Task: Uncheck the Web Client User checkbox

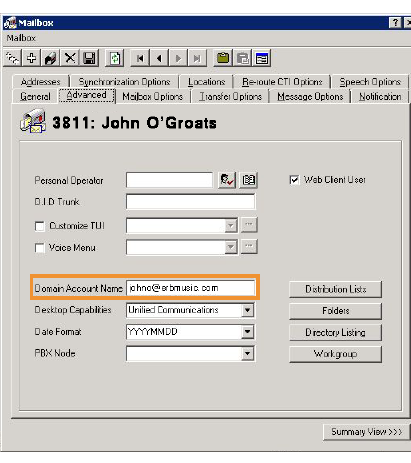Action: (294, 180)
